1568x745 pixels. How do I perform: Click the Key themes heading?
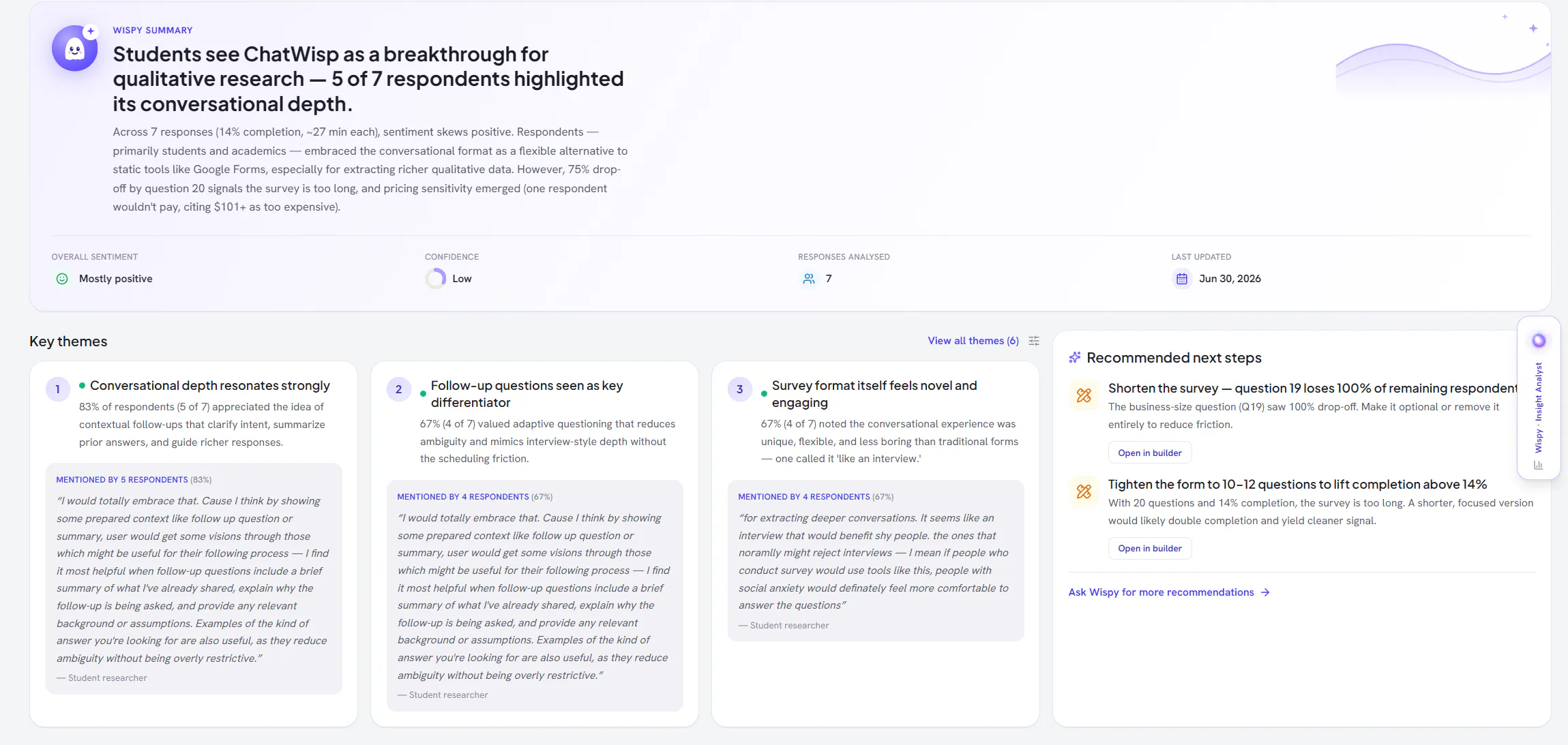coord(68,341)
